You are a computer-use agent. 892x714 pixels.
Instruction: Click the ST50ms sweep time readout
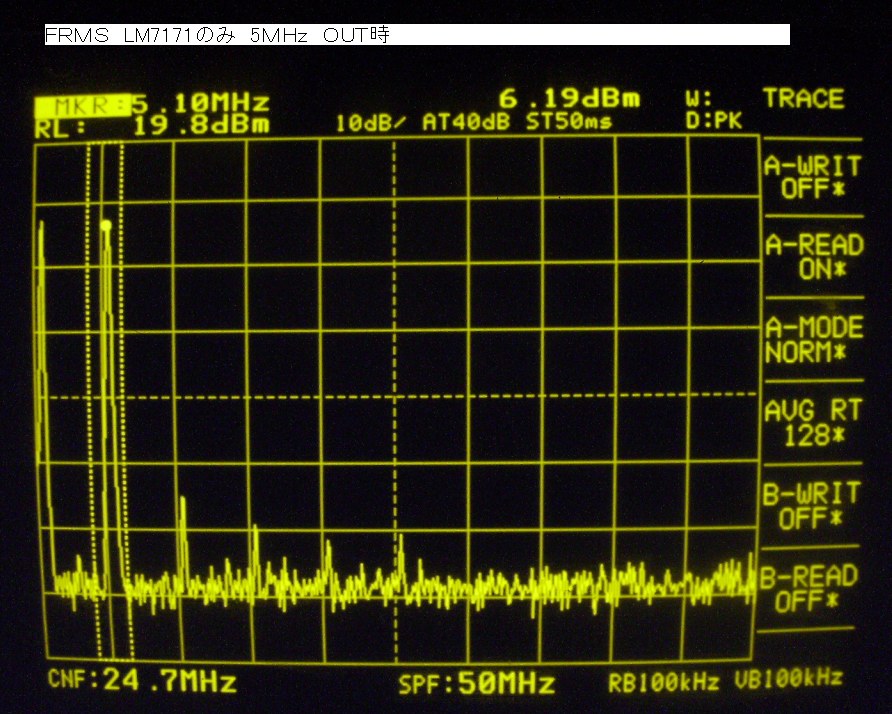pos(568,121)
